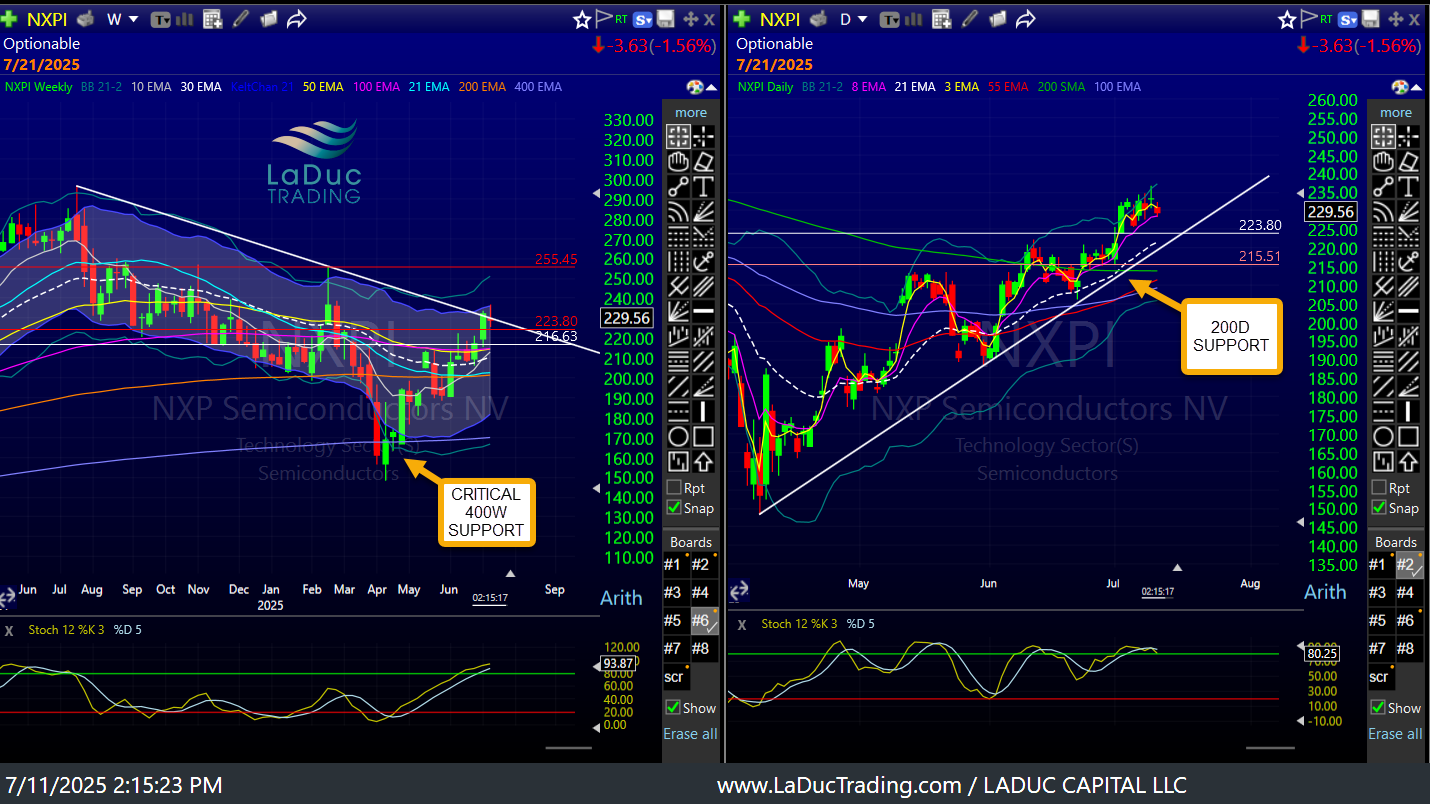1430x804 pixels.
Task: Uncheck the Snap checkbox beside weekly chart
Action: click(x=675, y=508)
